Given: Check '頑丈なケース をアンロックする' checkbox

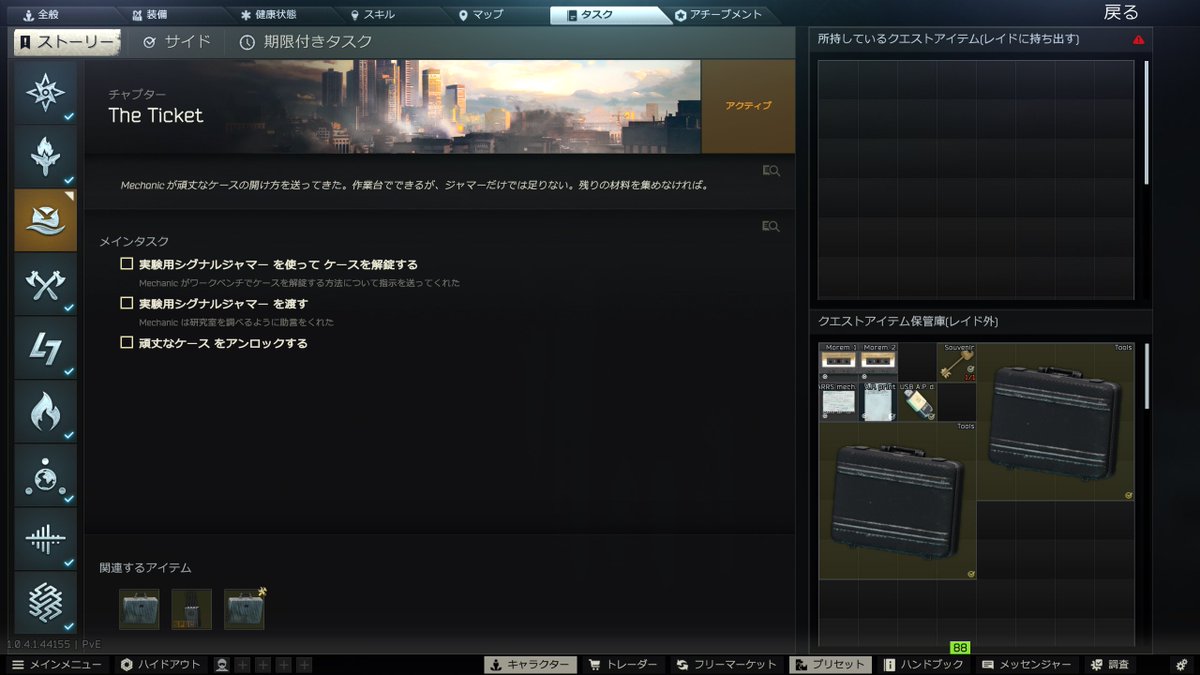Looking at the screenshot, I should tap(127, 342).
